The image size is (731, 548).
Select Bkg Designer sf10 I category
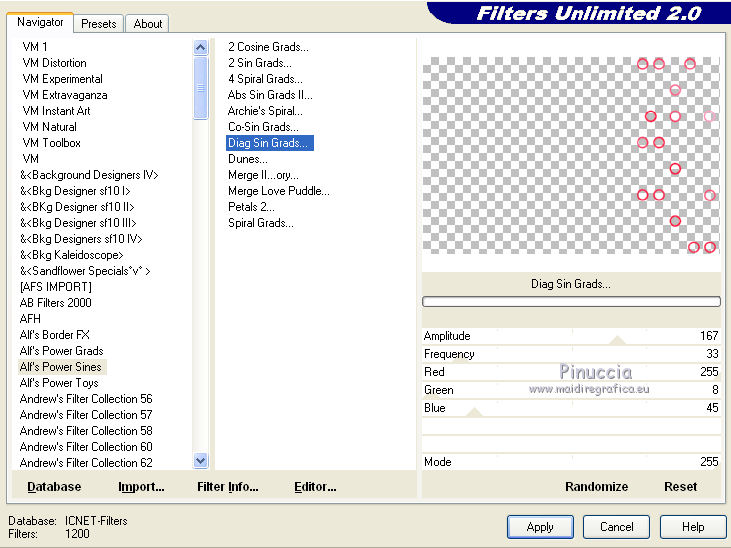tap(75, 191)
